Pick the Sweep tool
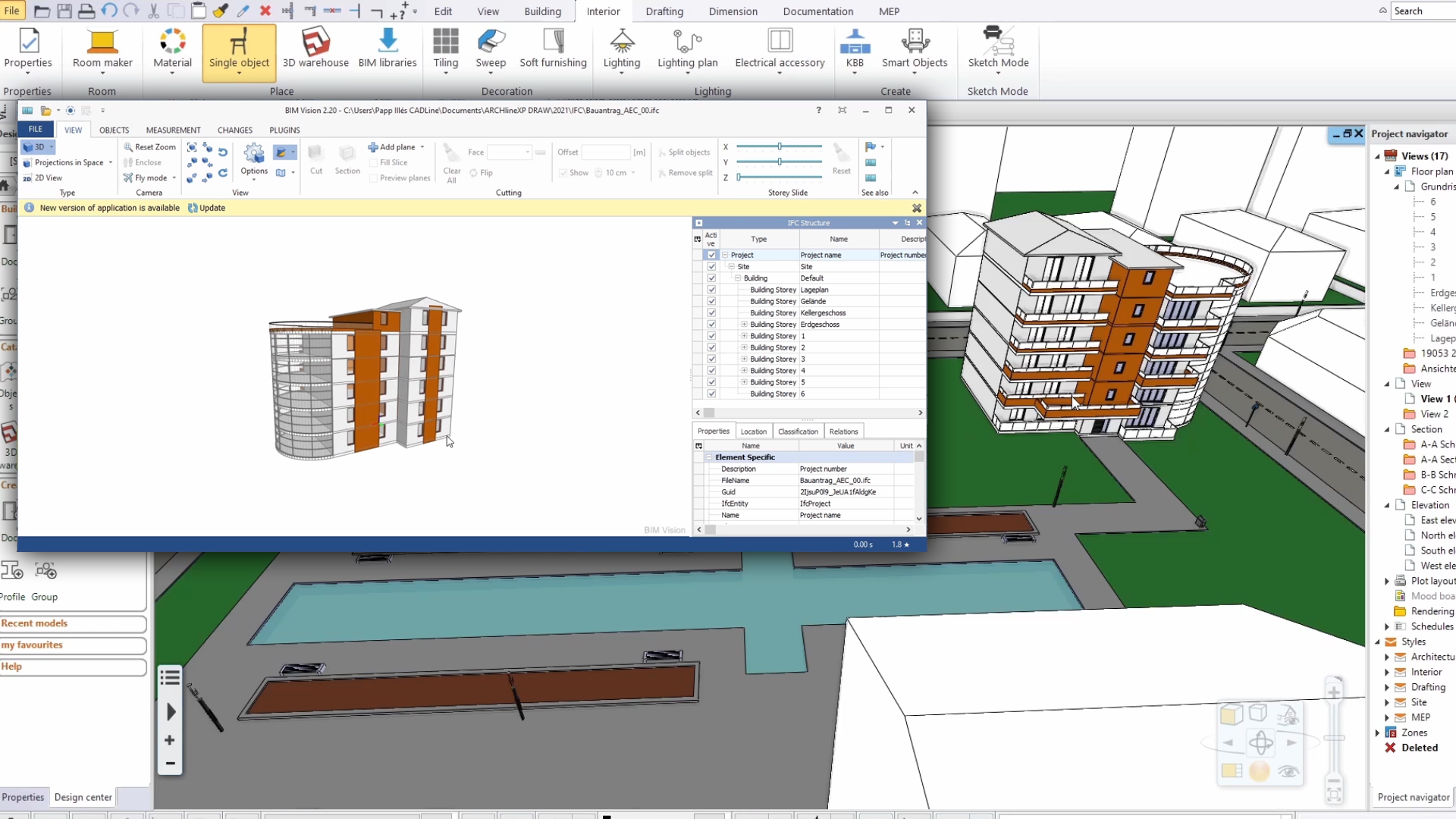This screenshot has height=819, width=1456. click(x=491, y=50)
